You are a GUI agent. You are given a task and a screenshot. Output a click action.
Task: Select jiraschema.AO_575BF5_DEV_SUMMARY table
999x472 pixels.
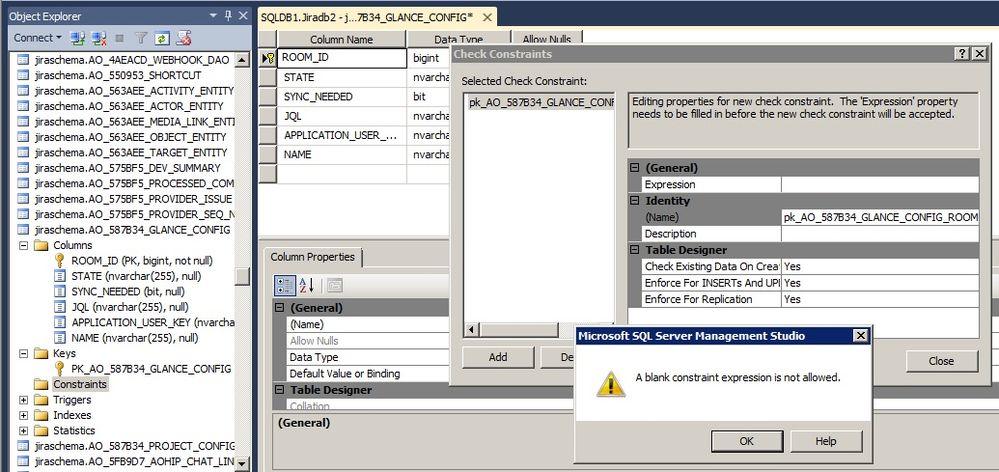point(127,168)
